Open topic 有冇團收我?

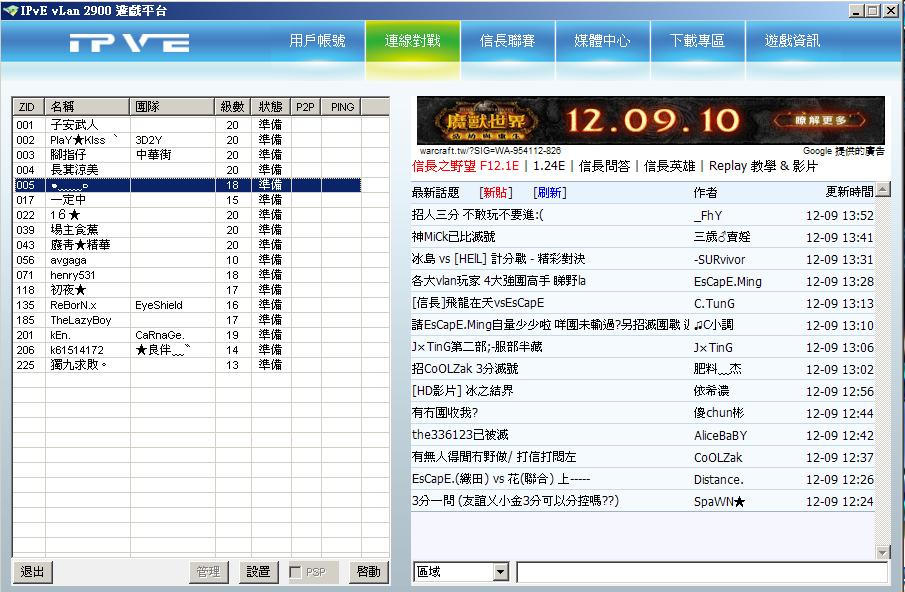coord(444,413)
